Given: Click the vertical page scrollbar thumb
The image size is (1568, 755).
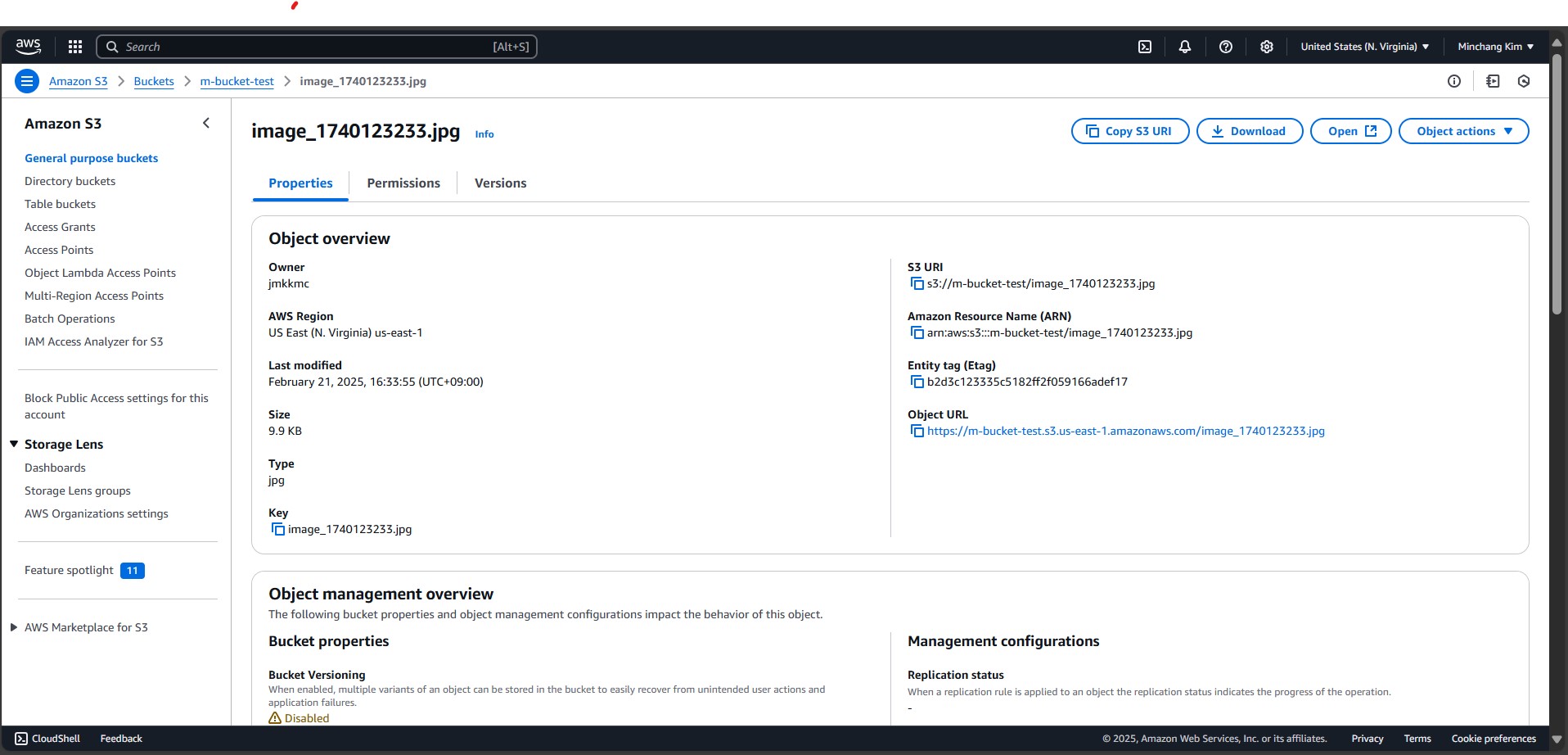Looking at the screenshot, I should click(x=1558, y=184).
